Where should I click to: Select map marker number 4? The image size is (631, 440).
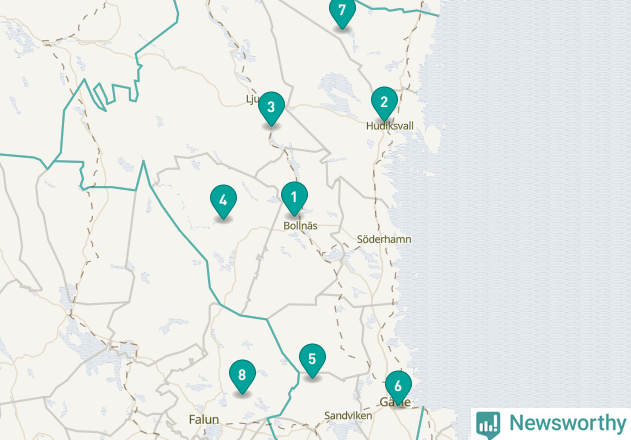pyautogui.click(x=223, y=201)
